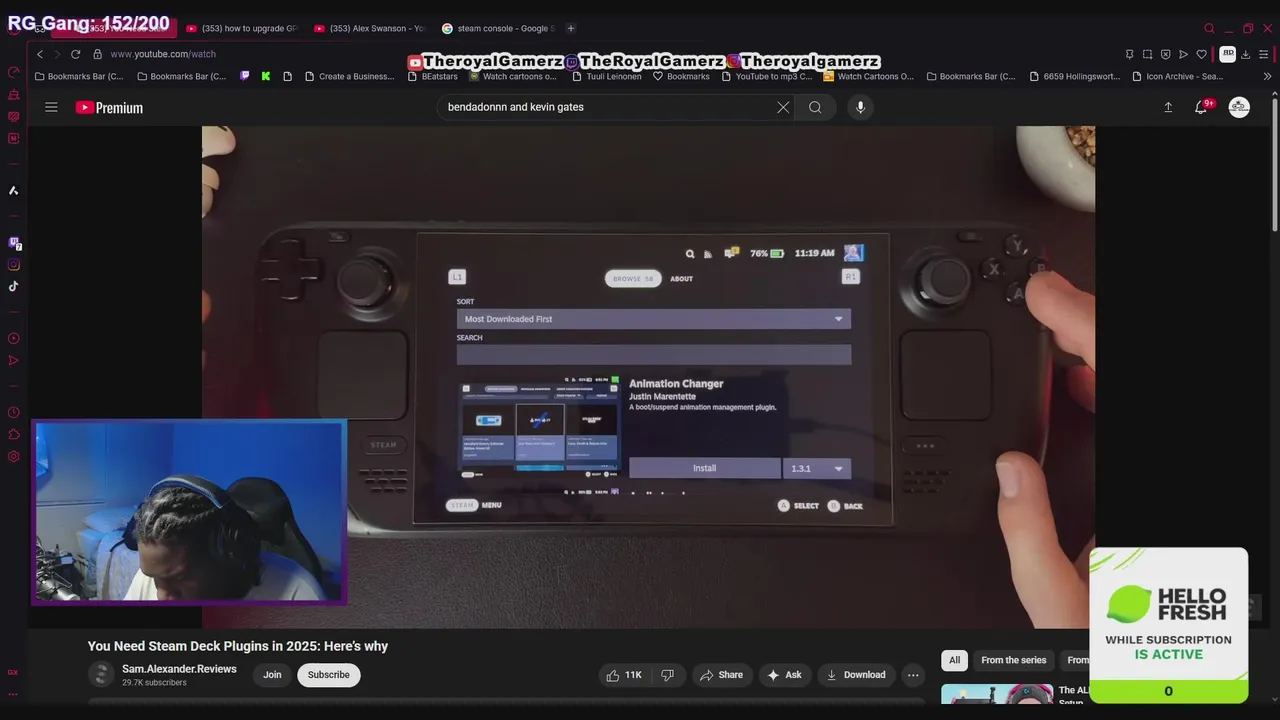Click the green Kick bookmark icon

tap(266, 76)
